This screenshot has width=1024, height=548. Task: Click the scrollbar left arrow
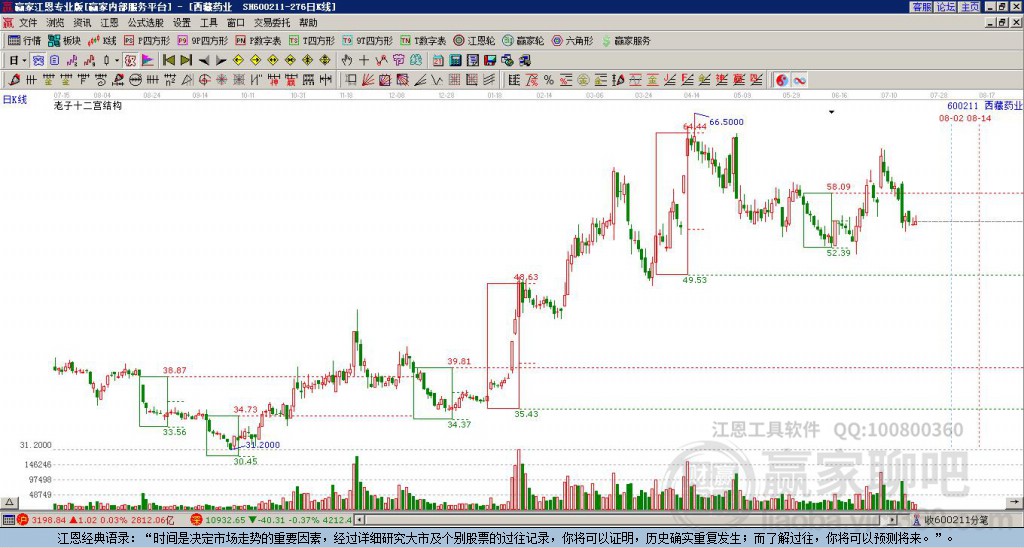click(x=358, y=520)
